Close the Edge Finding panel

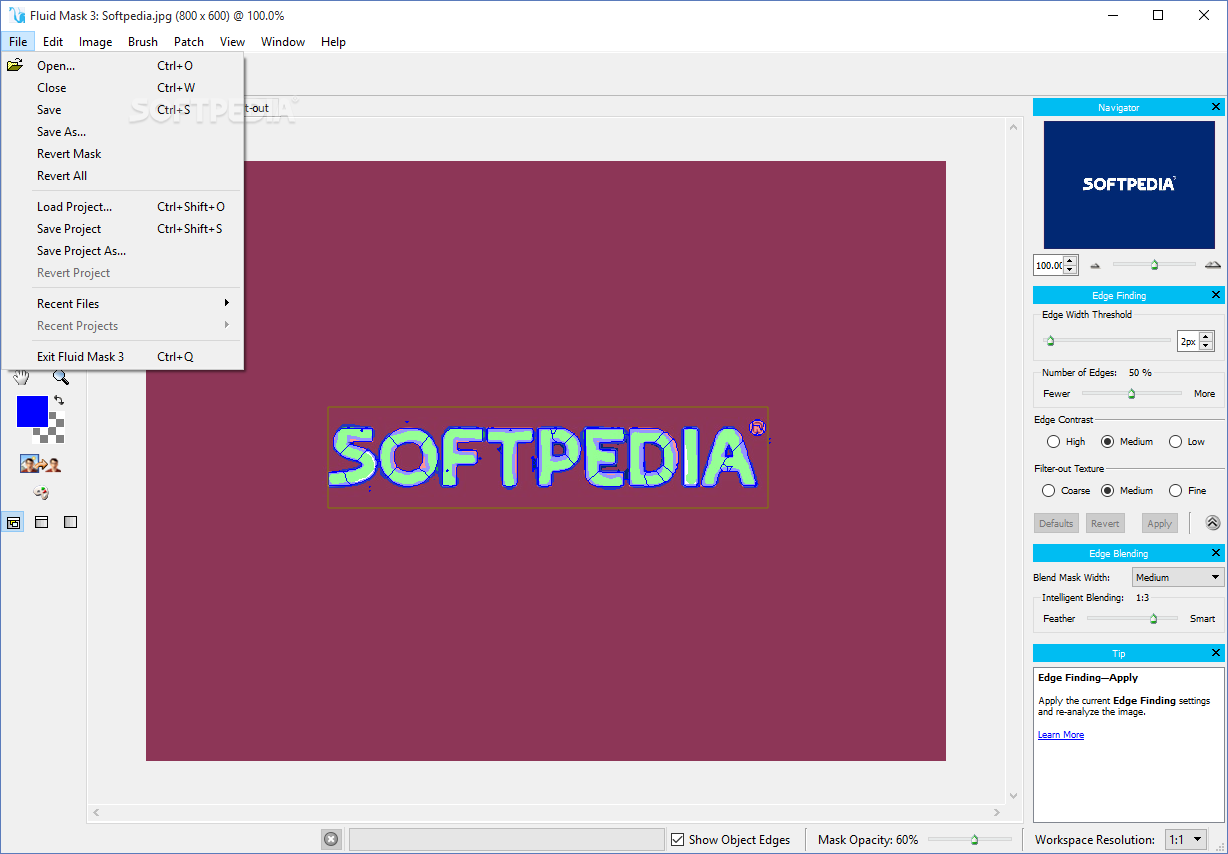point(1216,295)
